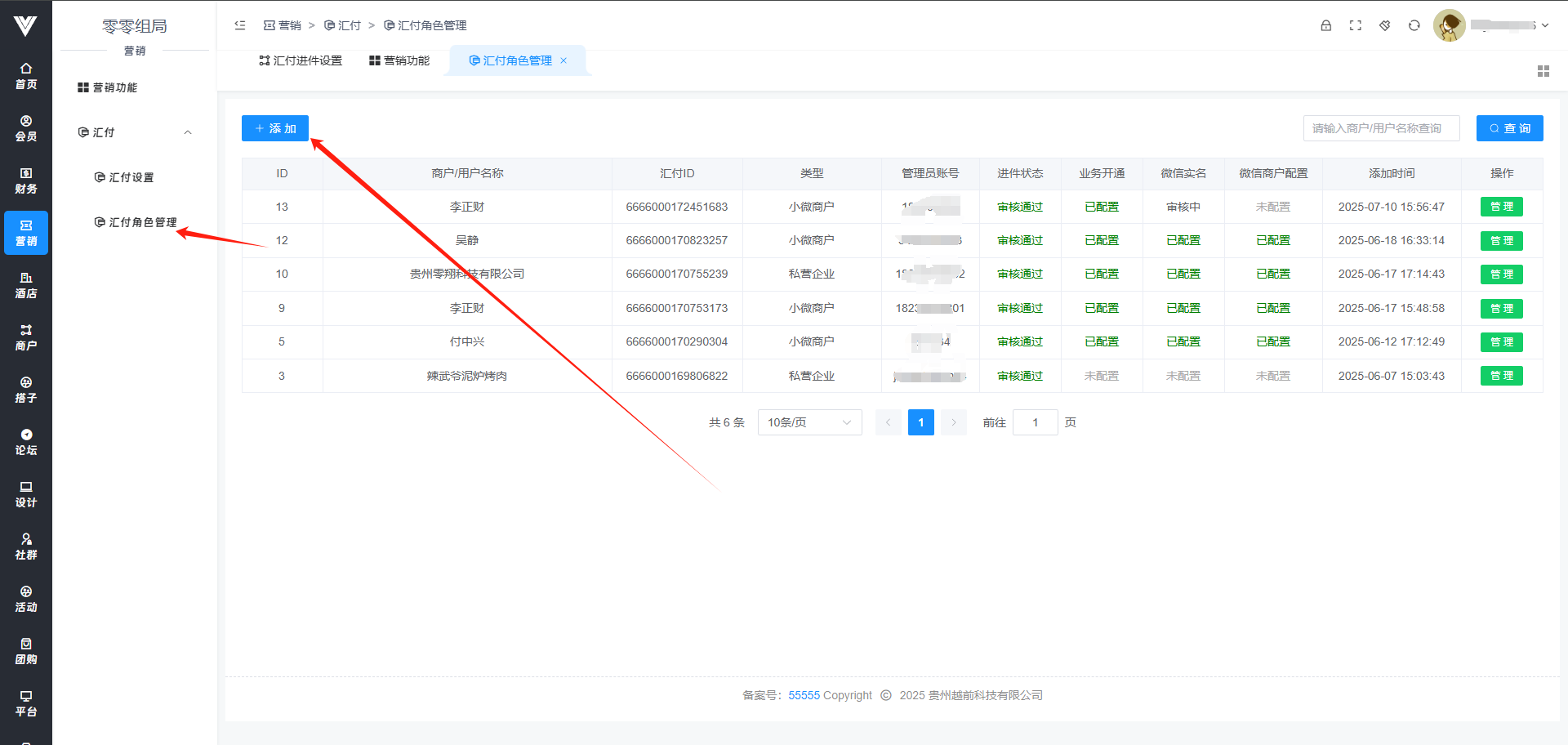Open the 酒店 hotel sidebar icon
Viewport: 1568px width, 745px height.
pyautogui.click(x=26, y=285)
